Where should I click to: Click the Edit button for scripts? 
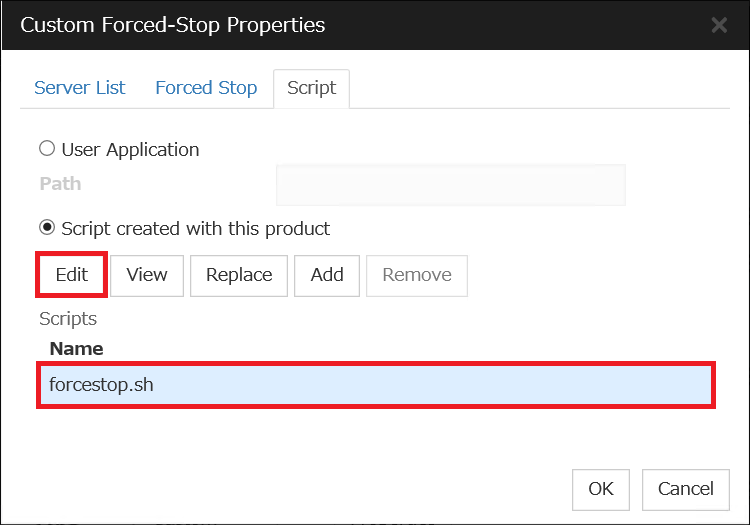point(71,275)
